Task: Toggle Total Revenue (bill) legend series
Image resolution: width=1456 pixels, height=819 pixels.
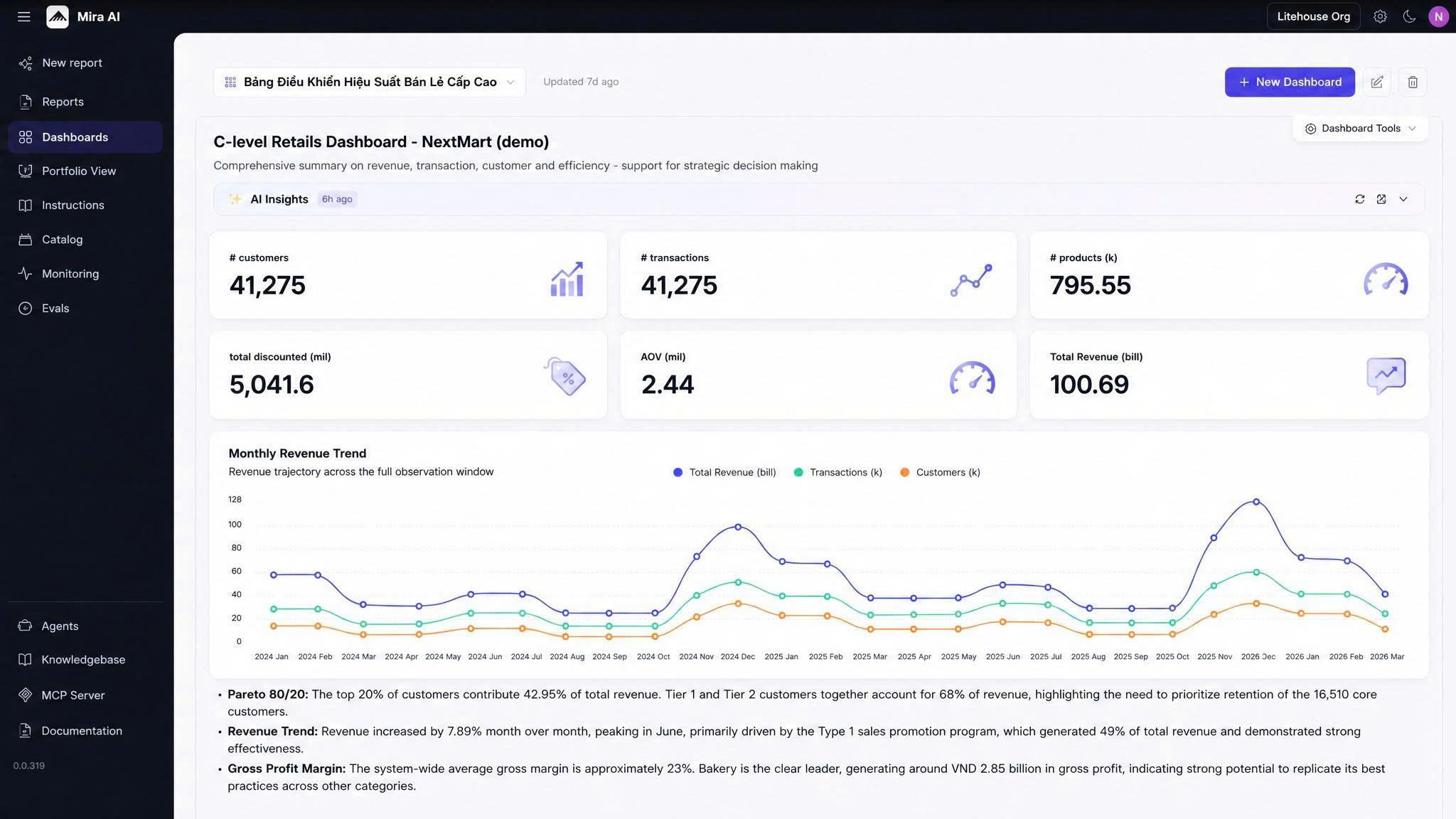Action: pyautogui.click(x=724, y=472)
